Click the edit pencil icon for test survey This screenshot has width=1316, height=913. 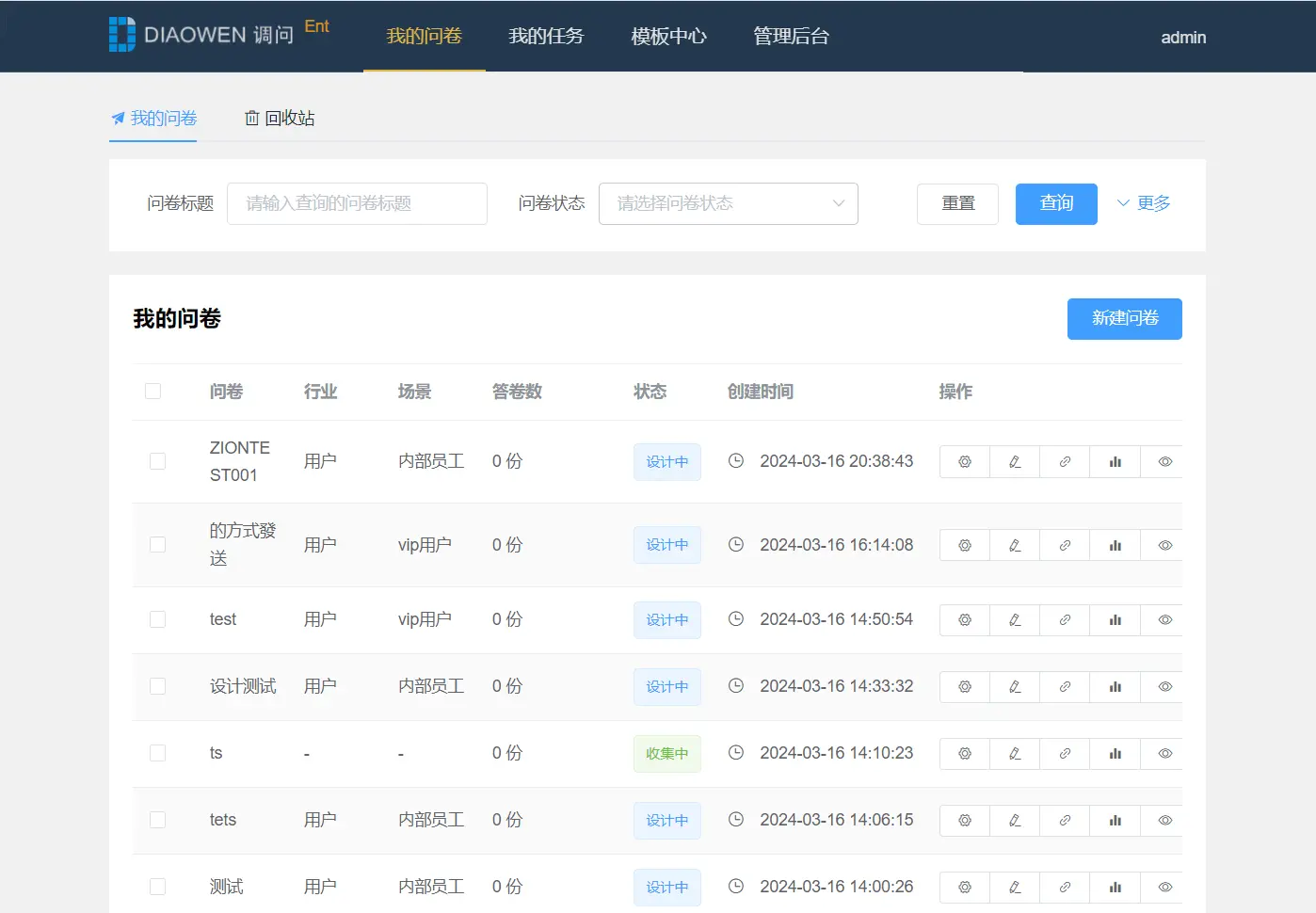tap(1015, 620)
